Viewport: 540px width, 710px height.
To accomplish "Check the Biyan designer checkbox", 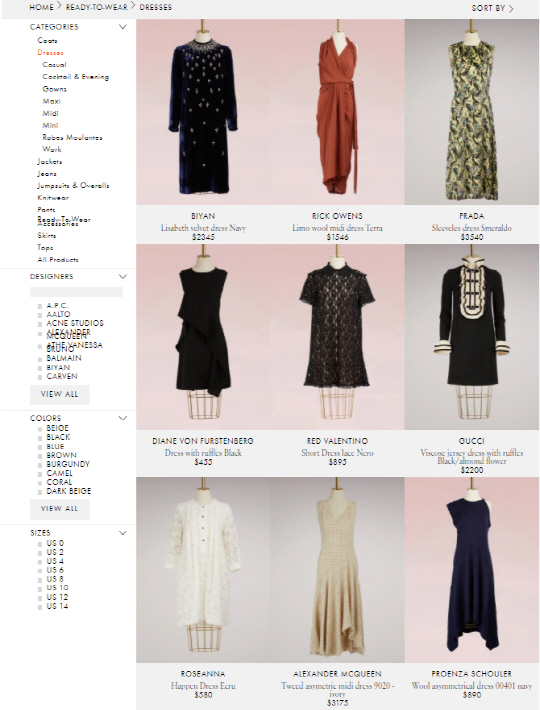I will (x=40, y=368).
